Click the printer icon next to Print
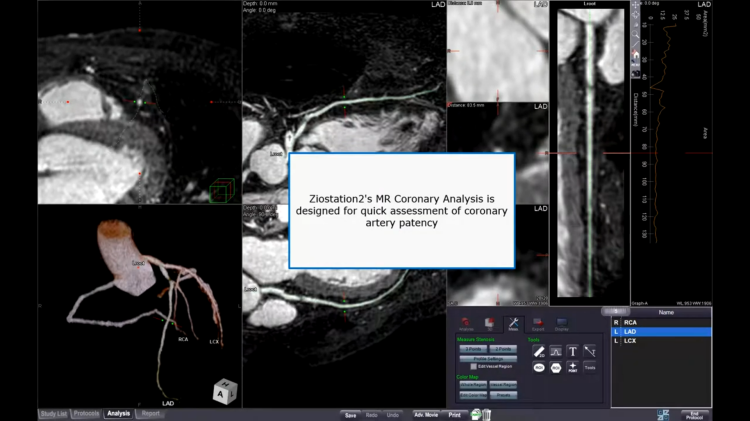The image size is (750, 421). click(476, 414)
